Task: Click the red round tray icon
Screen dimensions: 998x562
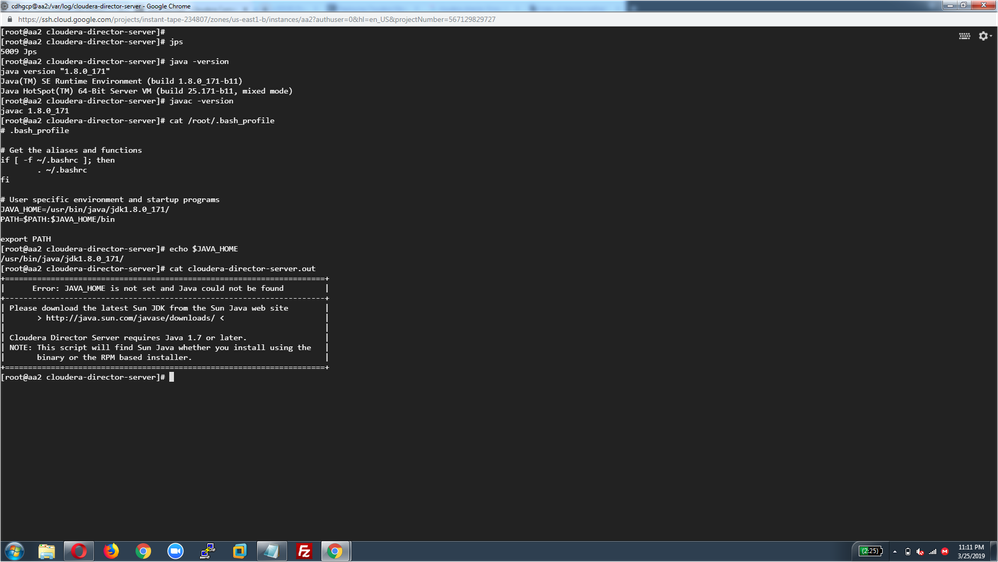Action: click(x=945, y=552)
